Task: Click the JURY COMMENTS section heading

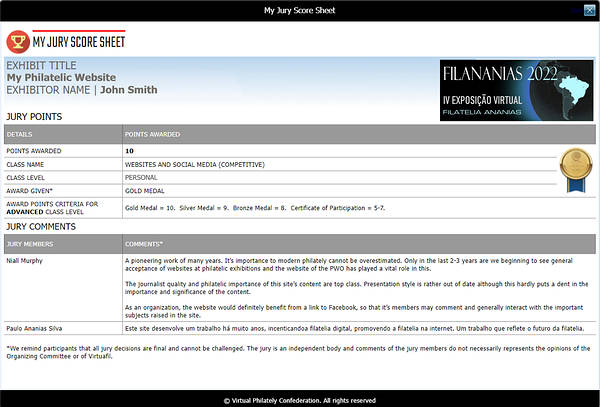Action: pyautogui.click(x=41, y=226)
